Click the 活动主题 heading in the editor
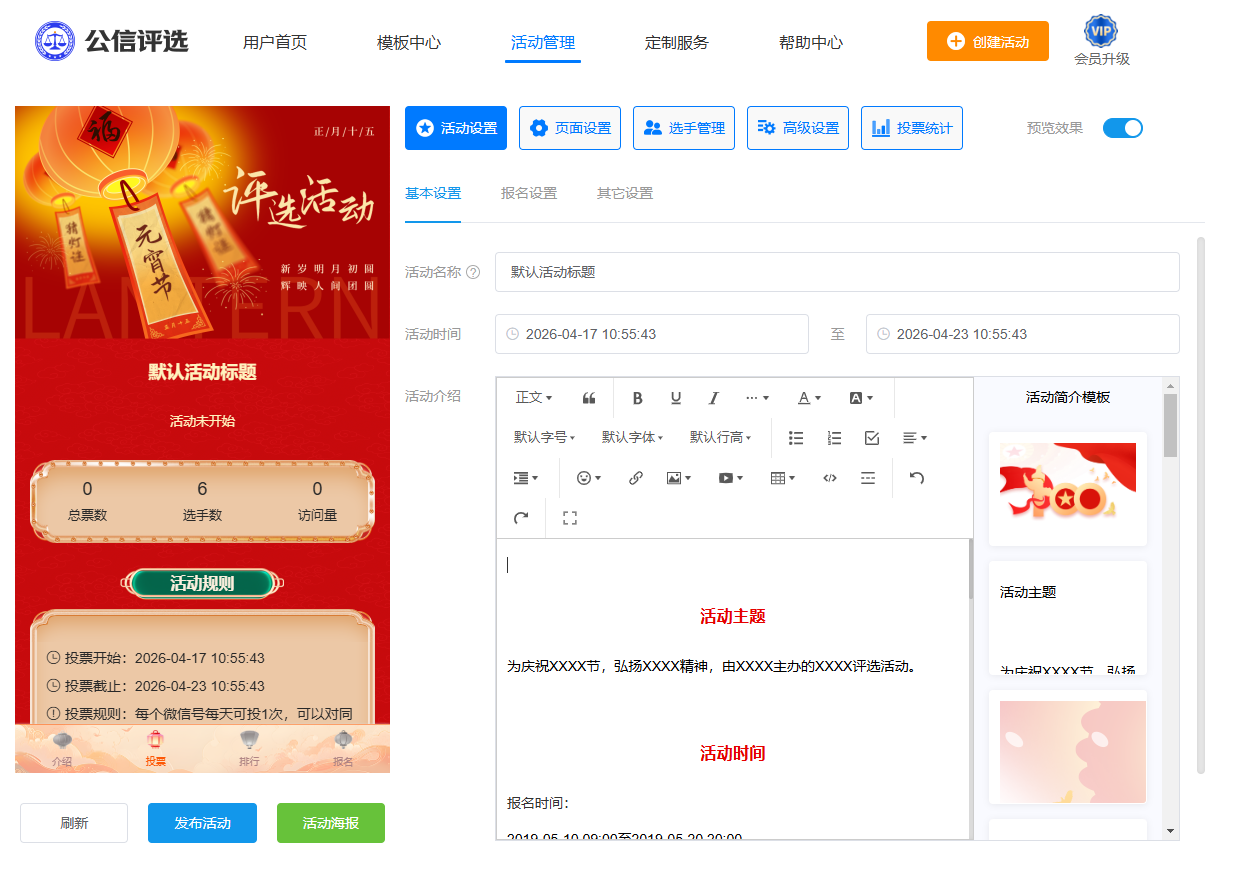The height and width of the screenshot is (875, 1245). (733, 617)
